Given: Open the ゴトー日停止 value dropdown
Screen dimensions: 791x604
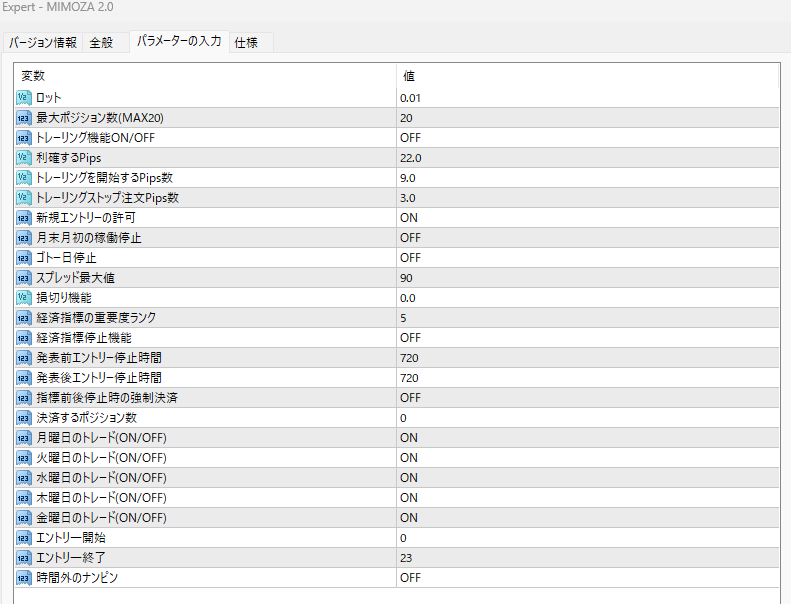Looking at the screenshot, I should click(x=409, y=257).
